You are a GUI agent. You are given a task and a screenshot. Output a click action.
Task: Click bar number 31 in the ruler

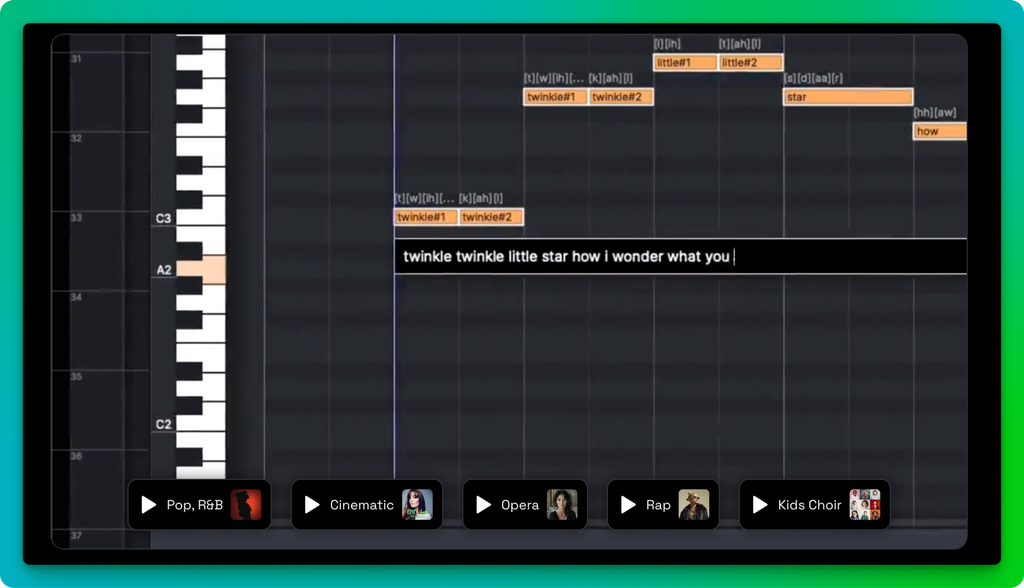76,59
